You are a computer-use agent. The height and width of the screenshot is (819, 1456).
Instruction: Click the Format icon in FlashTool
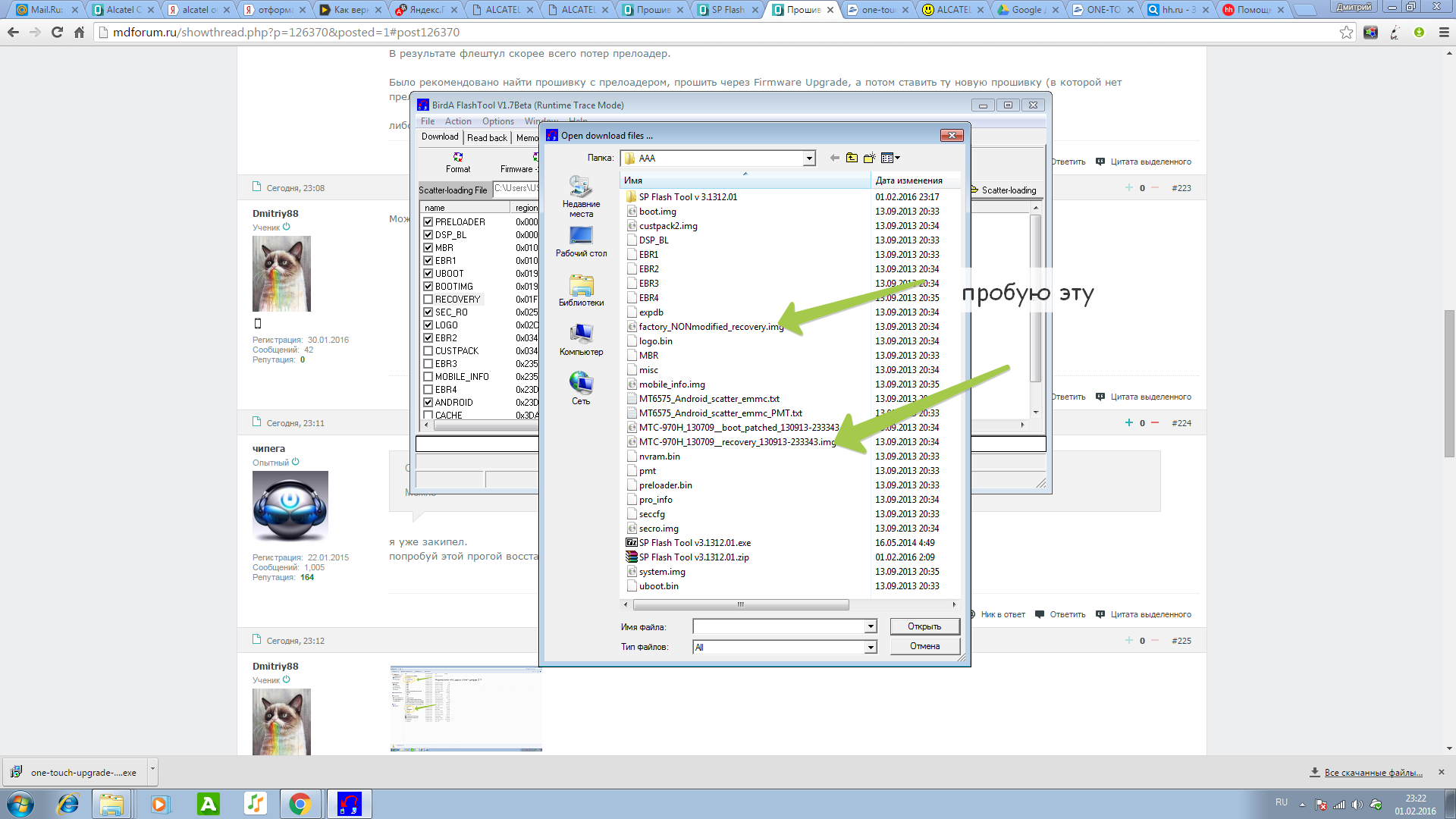coord(458,162)
